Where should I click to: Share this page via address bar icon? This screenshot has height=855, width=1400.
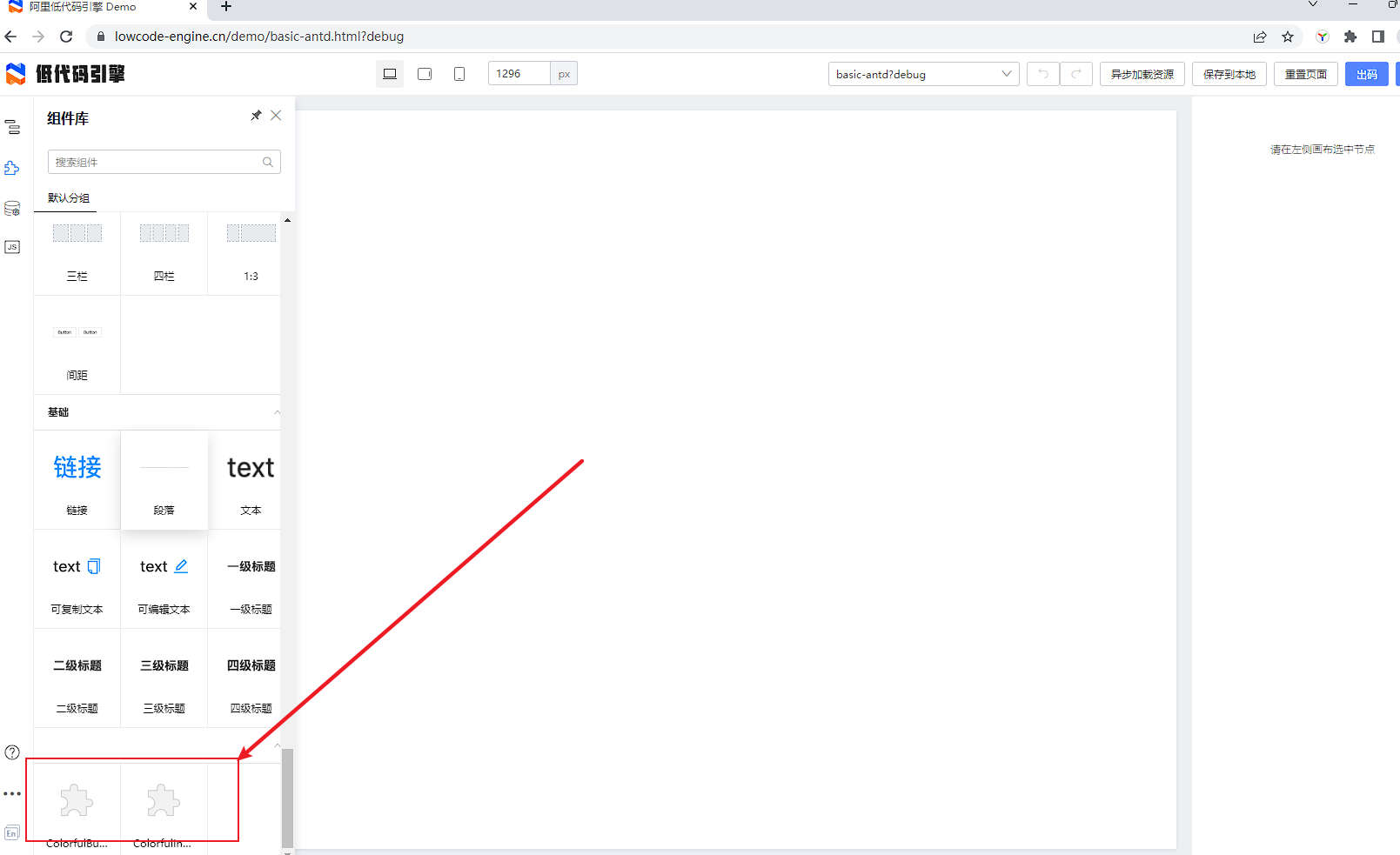[1260, 37]
